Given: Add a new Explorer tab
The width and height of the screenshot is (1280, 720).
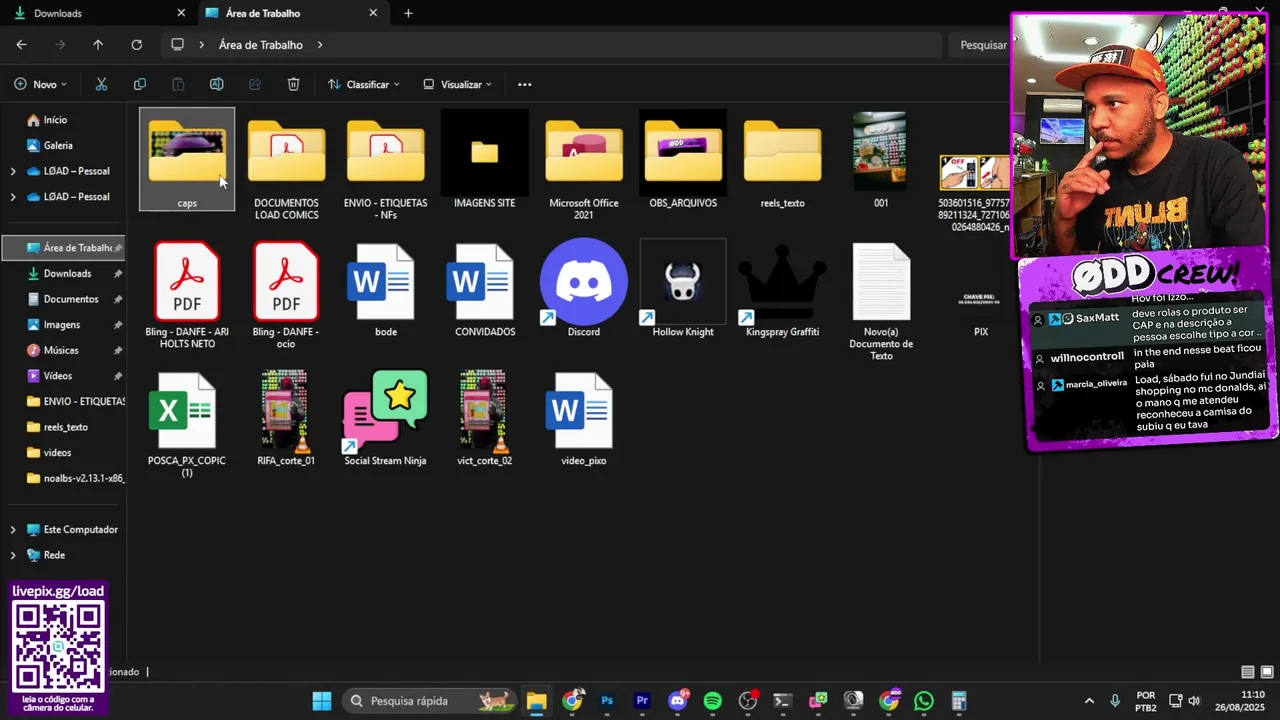Looking at the screenshot, I should pos(408,13).
